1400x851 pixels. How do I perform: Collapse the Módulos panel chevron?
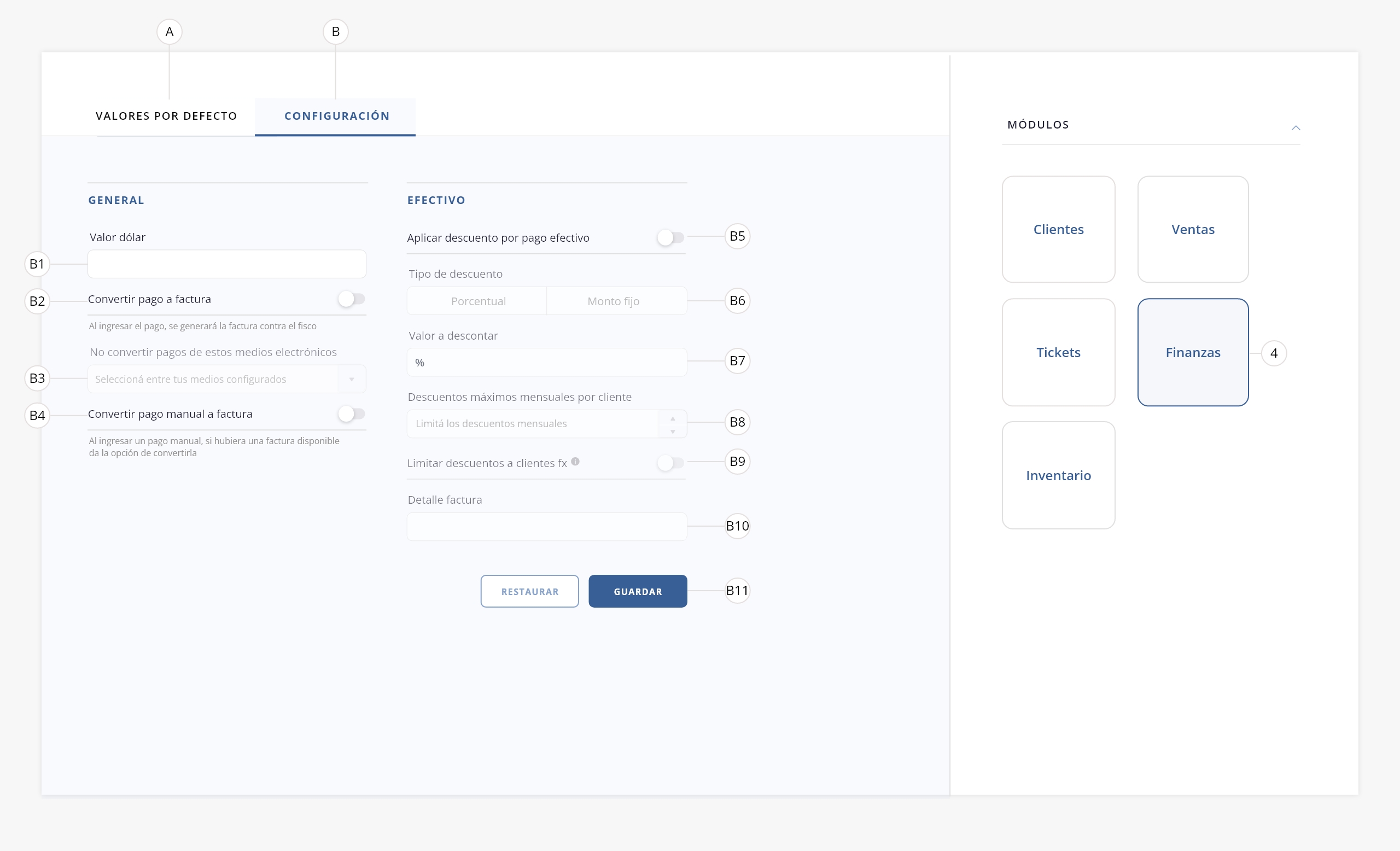[x=1296, y=128]
